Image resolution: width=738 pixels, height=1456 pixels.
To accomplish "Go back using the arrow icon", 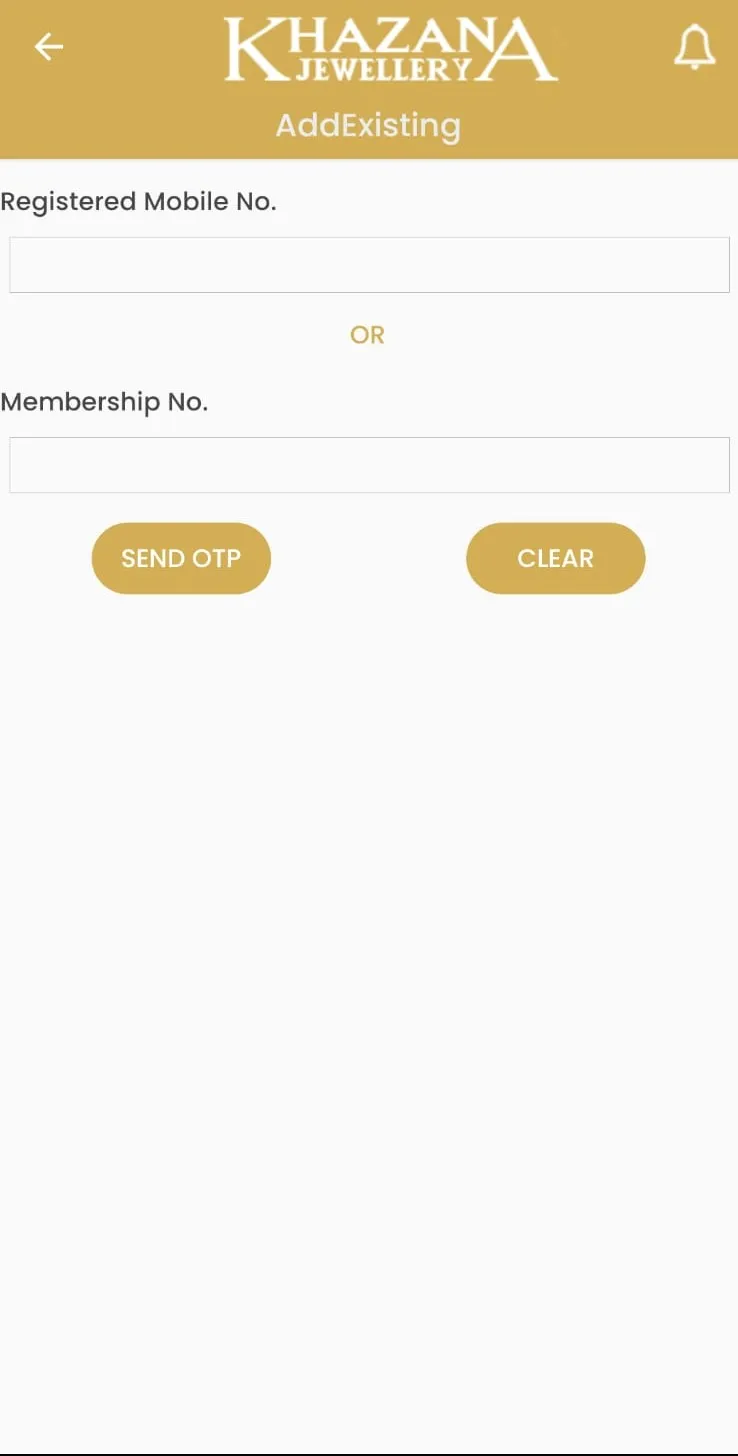I will pyautogui.click(x=48, y=47).
